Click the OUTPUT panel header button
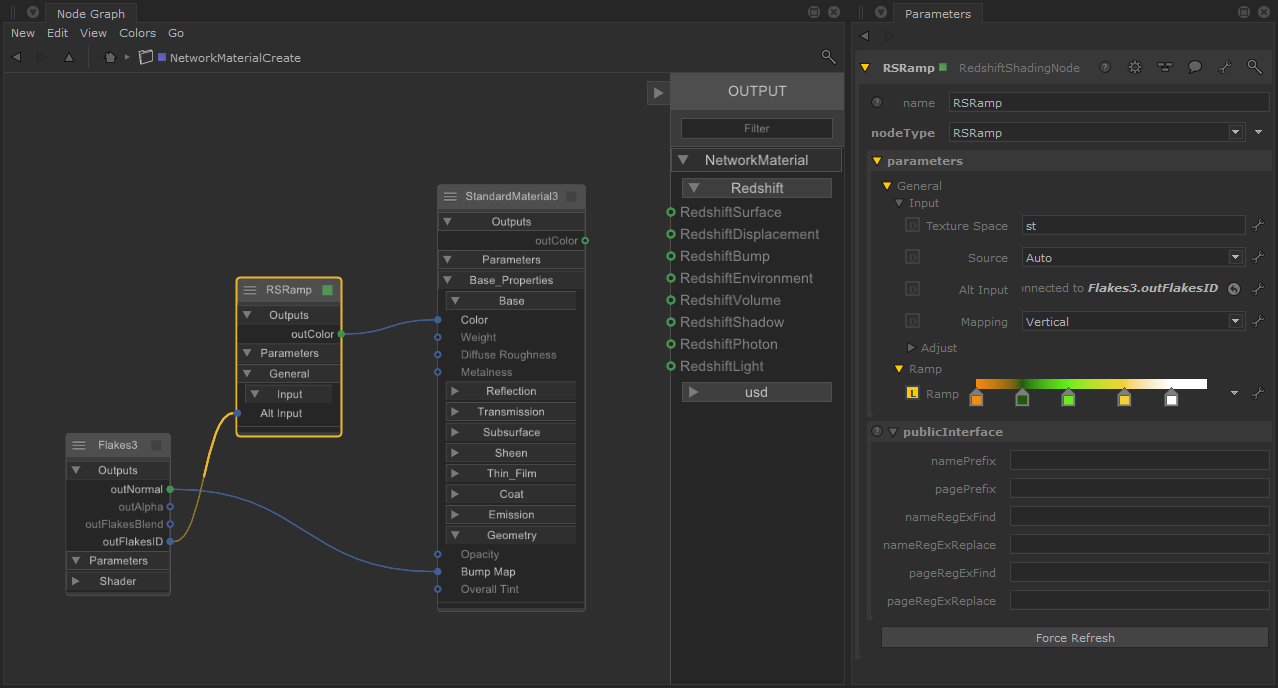 click(757, 91)
